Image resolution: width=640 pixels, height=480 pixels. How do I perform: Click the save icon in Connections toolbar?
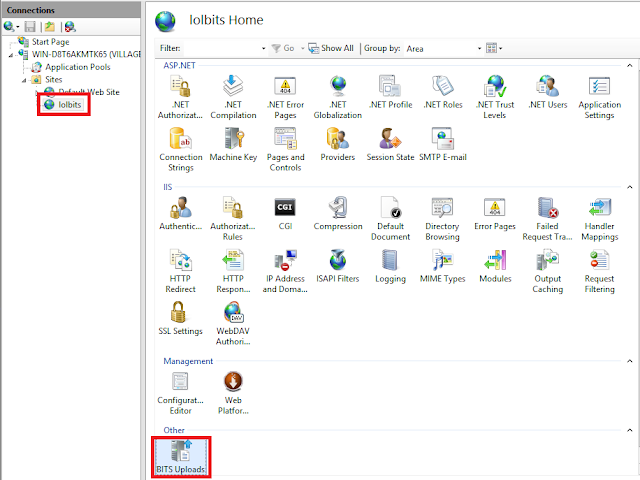tap(30, 27)
